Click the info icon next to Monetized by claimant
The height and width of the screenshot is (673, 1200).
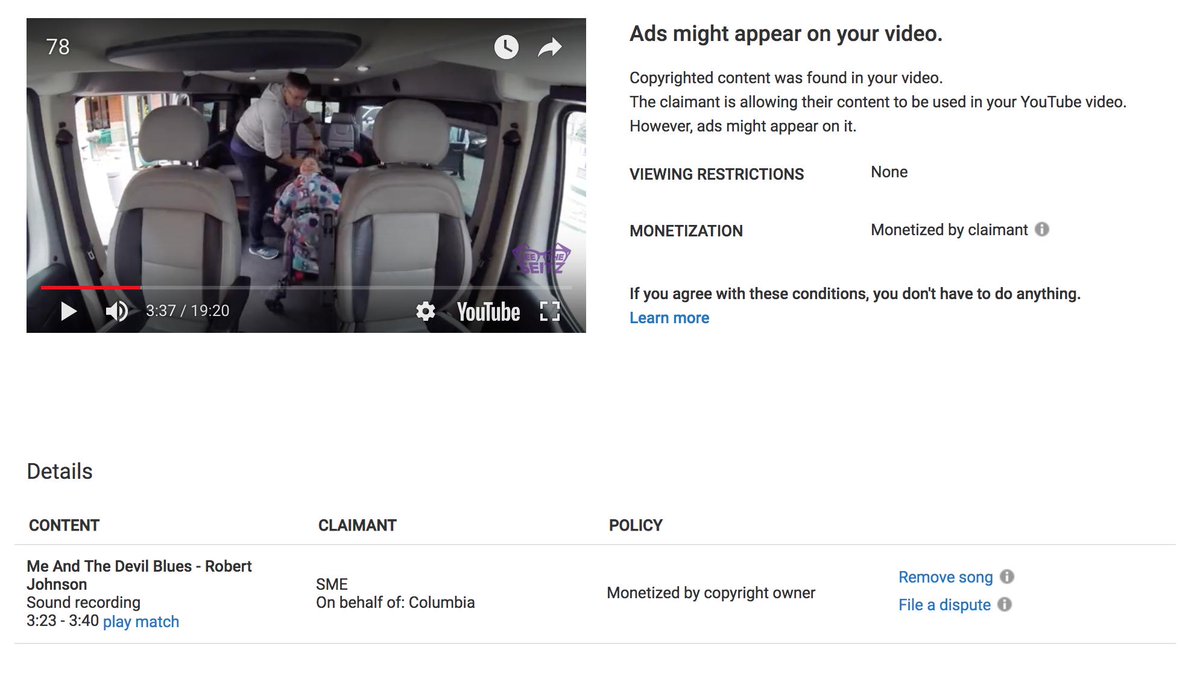(x=1042, y=229)
